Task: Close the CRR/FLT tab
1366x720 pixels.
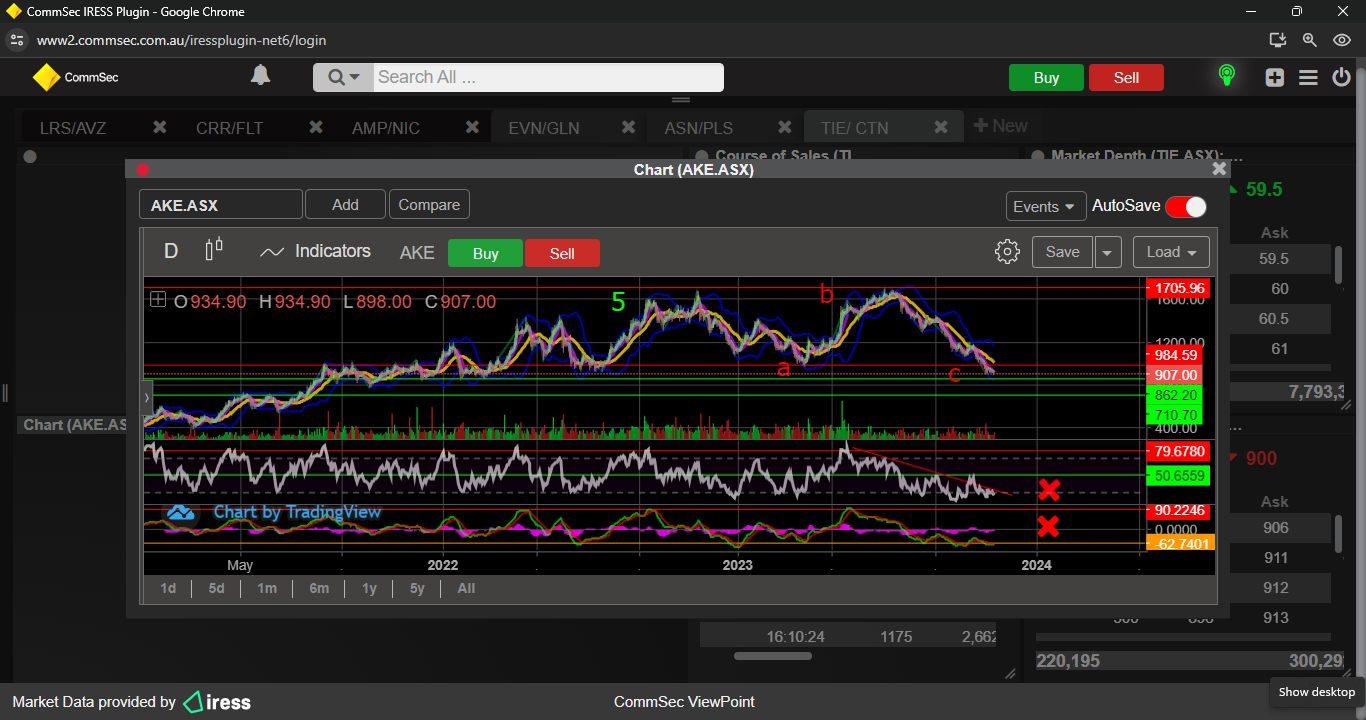Action: click(316, 127)
